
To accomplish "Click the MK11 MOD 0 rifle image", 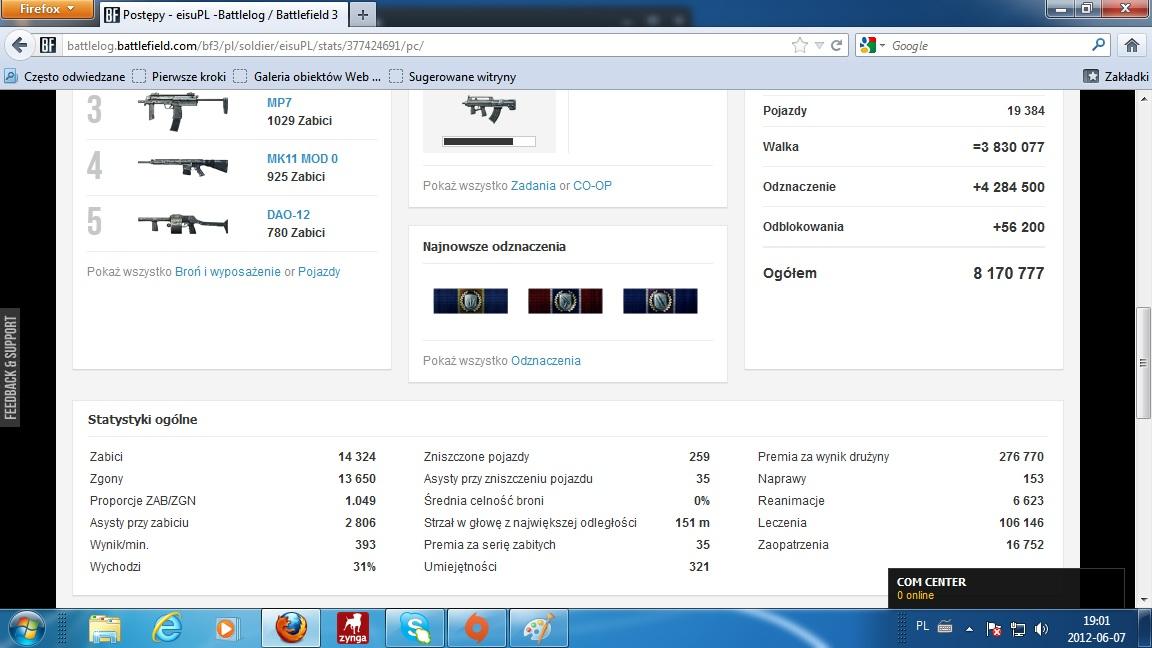I will click(x=183, y=166).
